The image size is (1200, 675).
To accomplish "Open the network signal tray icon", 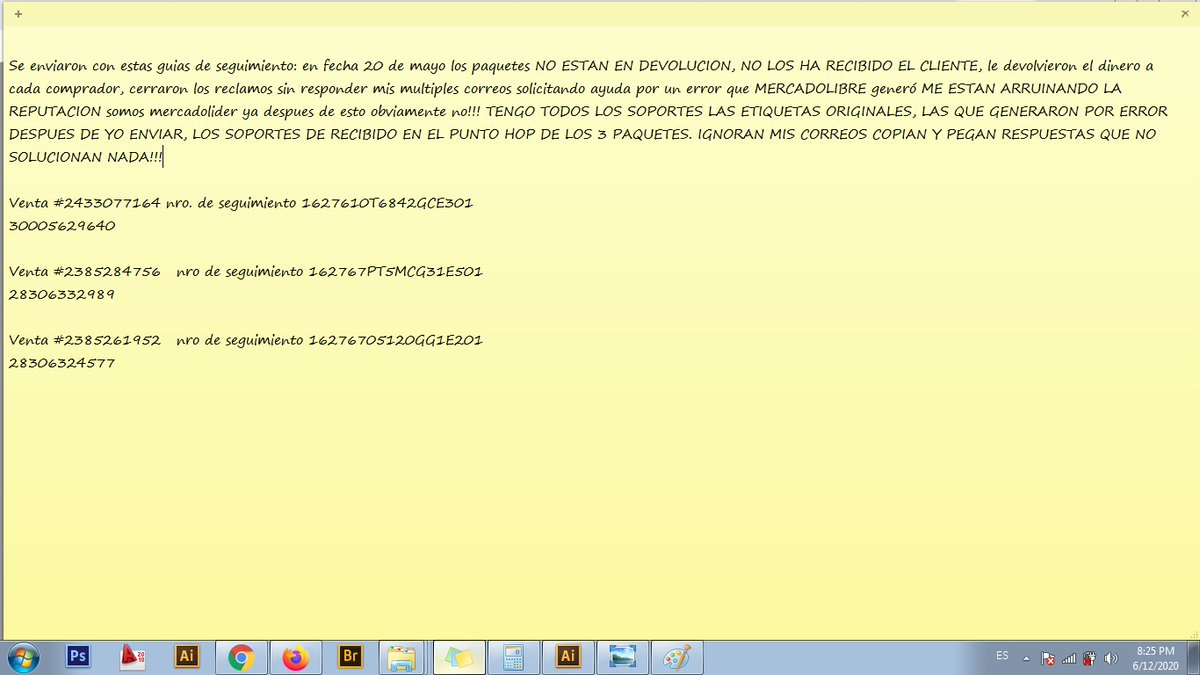I will point(1069,658).
